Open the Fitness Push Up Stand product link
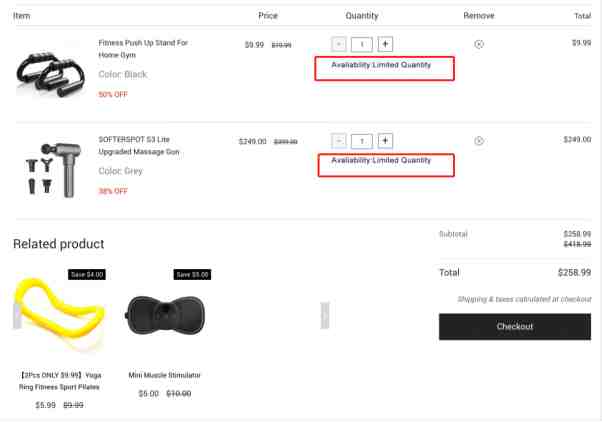The height and width of the screenshot is (422, 602). coord(143,49)
